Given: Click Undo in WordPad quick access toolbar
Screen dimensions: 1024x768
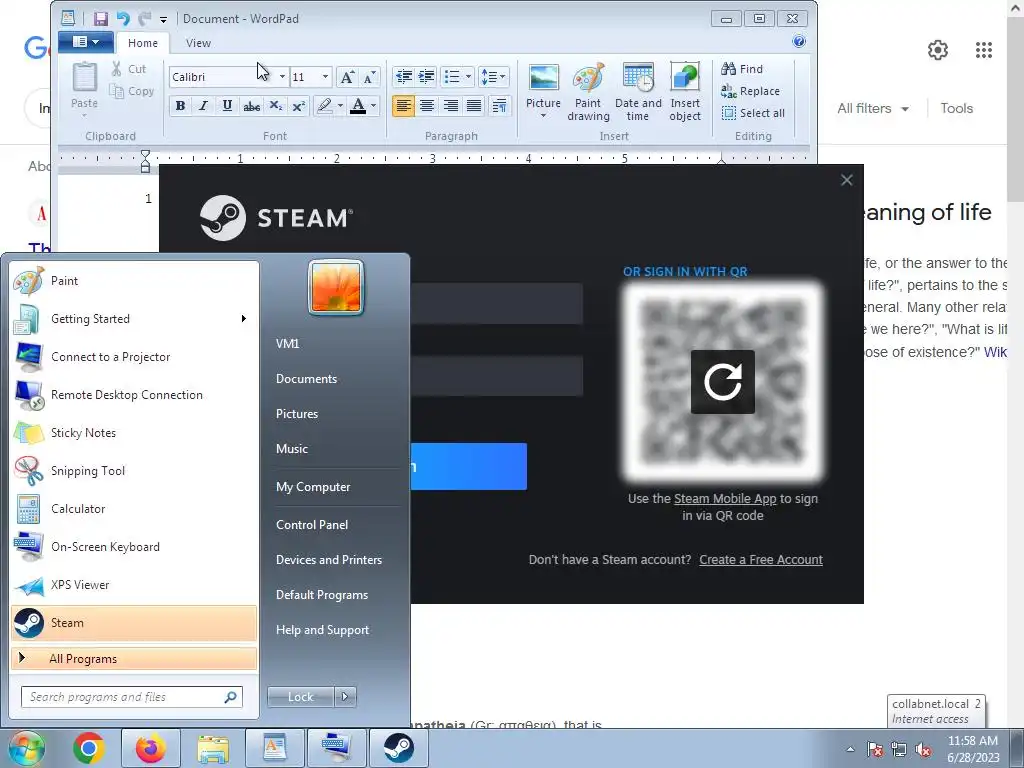Looking at the screenshot, I should pos(123,19).
